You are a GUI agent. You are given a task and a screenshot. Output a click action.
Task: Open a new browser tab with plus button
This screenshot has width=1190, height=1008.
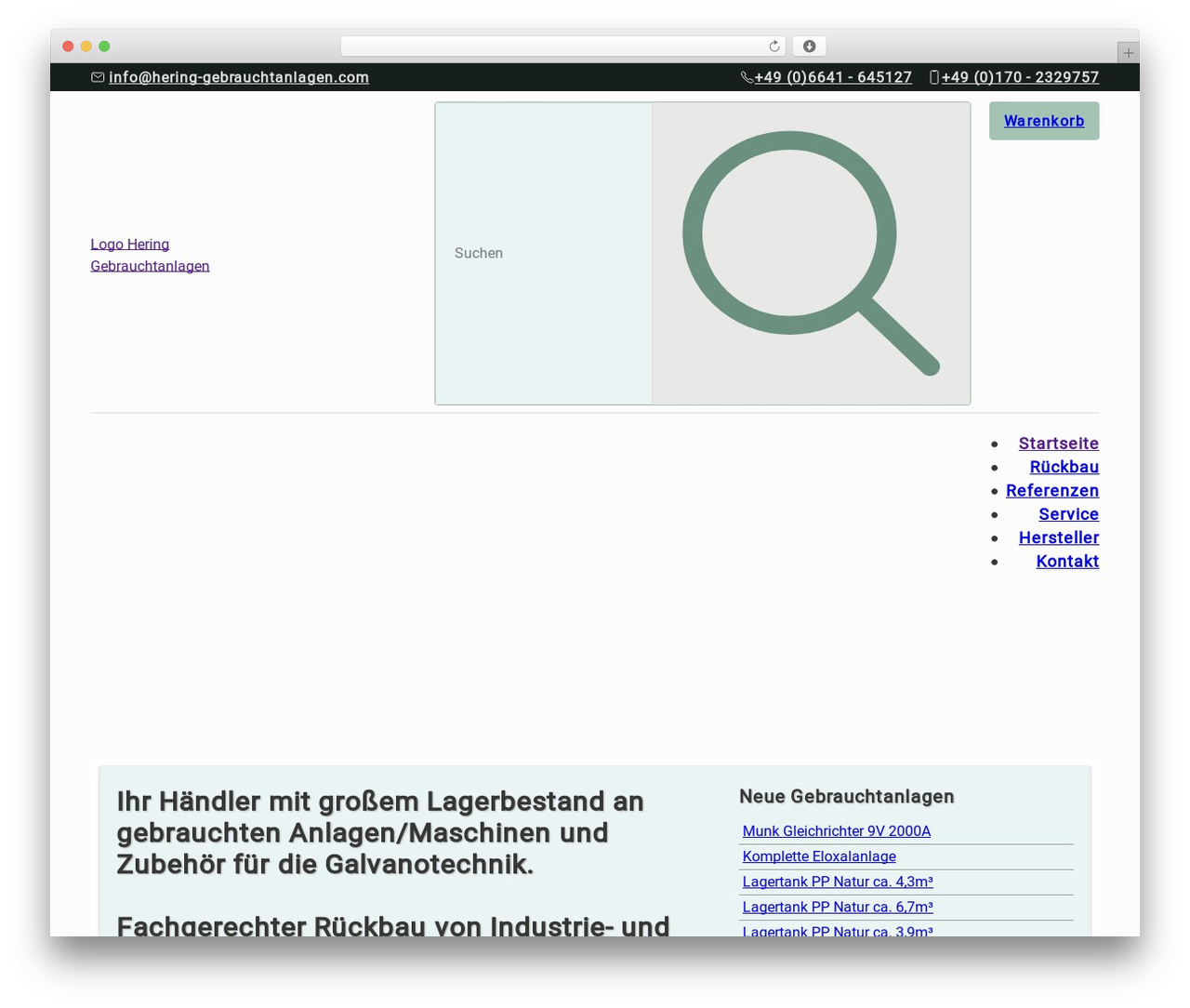[1128, 53]
